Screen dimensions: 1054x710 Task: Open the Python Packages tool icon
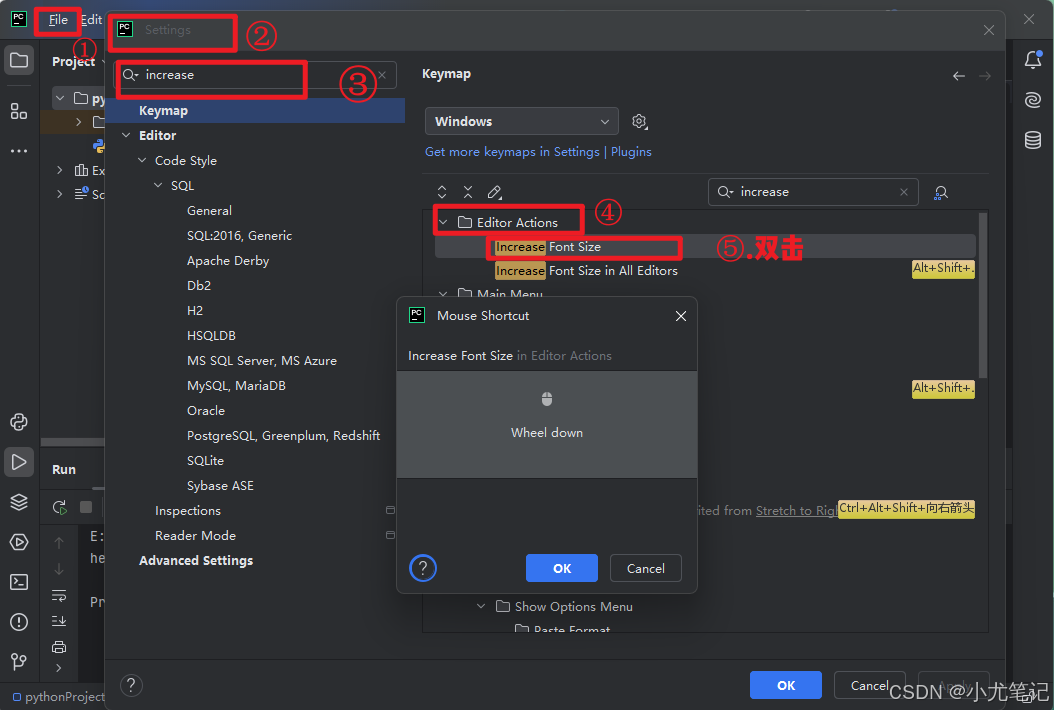coord(19,422)
